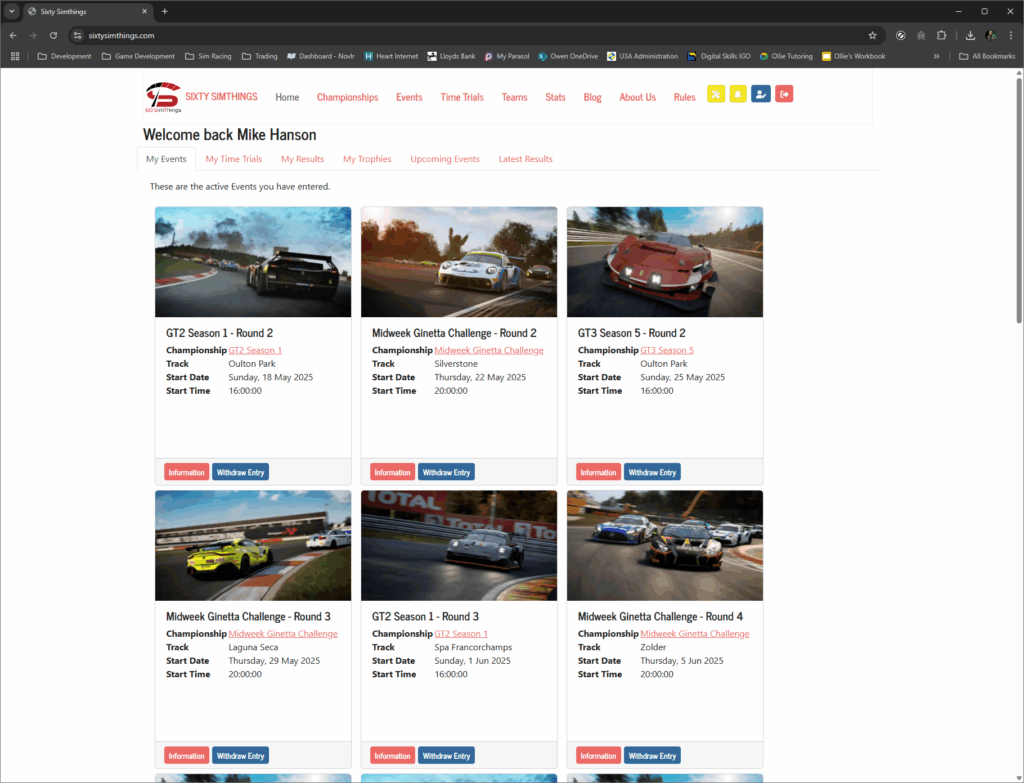Screen dimensions: 1024x783
Task: Open the All Bookmarks folder
Action: pos(987,56)
